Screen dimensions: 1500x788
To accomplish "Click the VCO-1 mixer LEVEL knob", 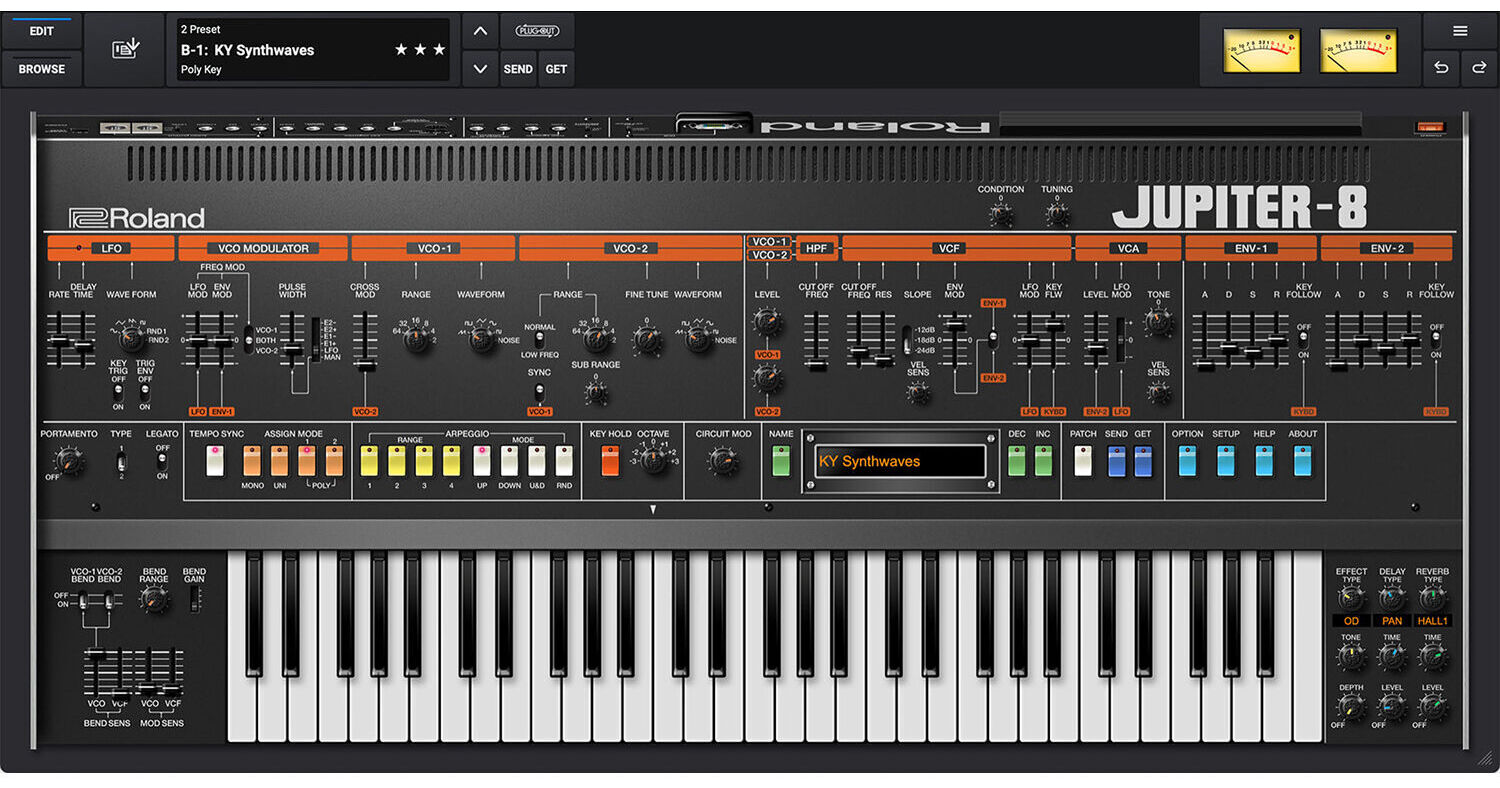I will (767, 322).
